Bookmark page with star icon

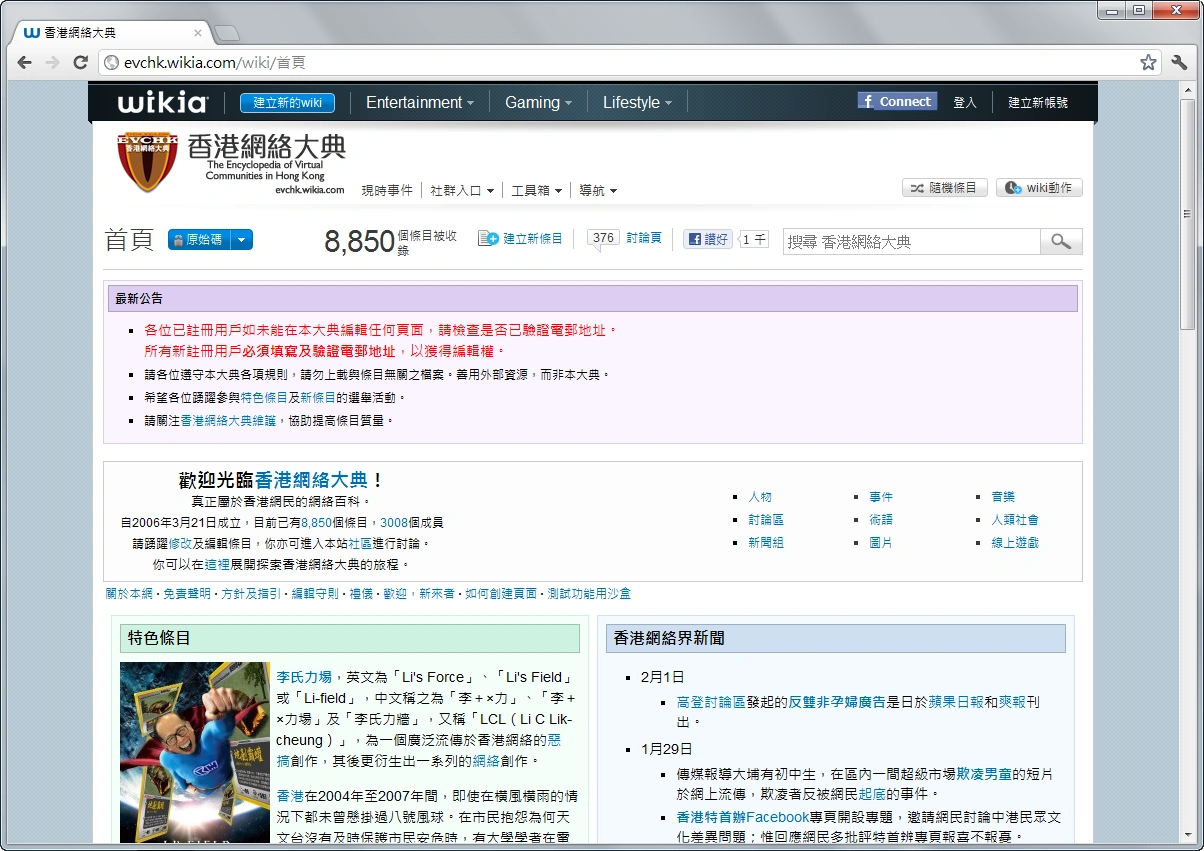click(1148, 62)
